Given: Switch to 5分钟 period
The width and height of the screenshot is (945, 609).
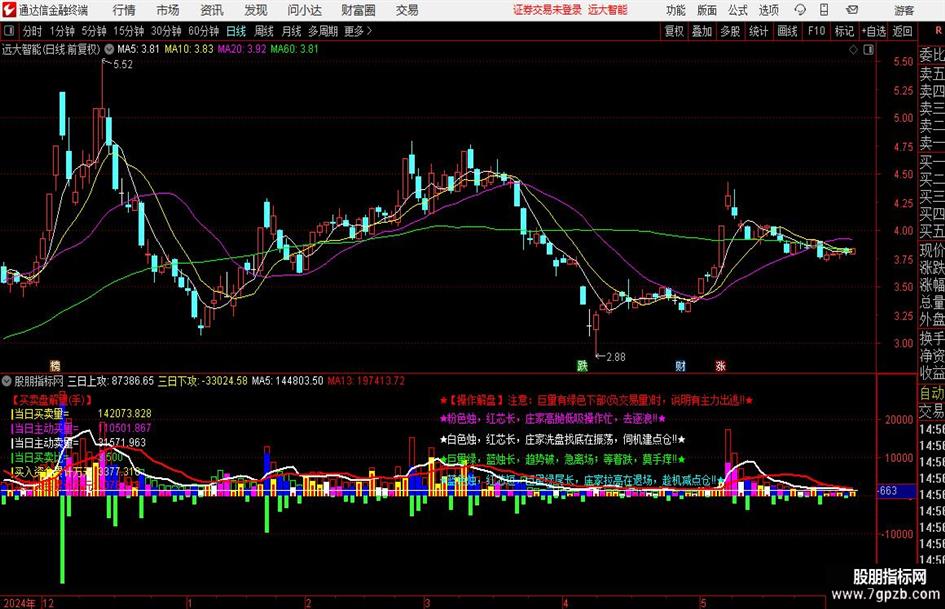Looking at the screenshot, I should point(94,31).
